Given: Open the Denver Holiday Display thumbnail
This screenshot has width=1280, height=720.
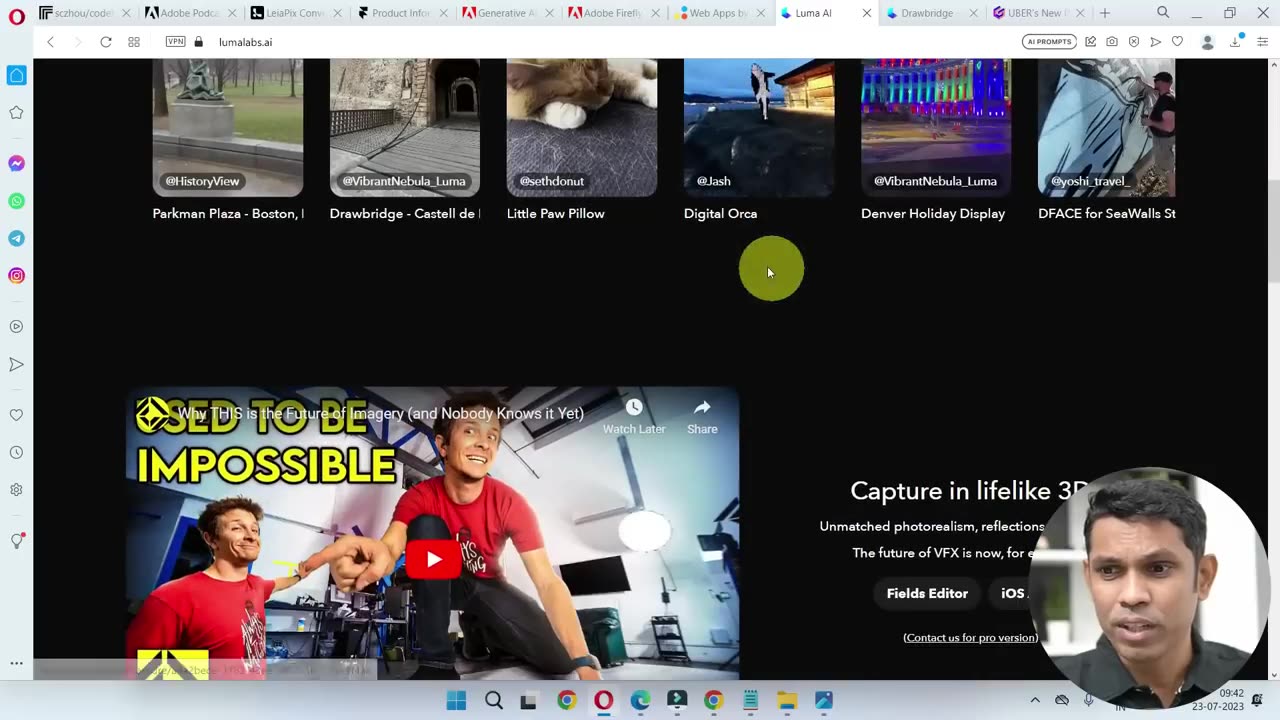Looking at the screenshot, I should [936, 127].
